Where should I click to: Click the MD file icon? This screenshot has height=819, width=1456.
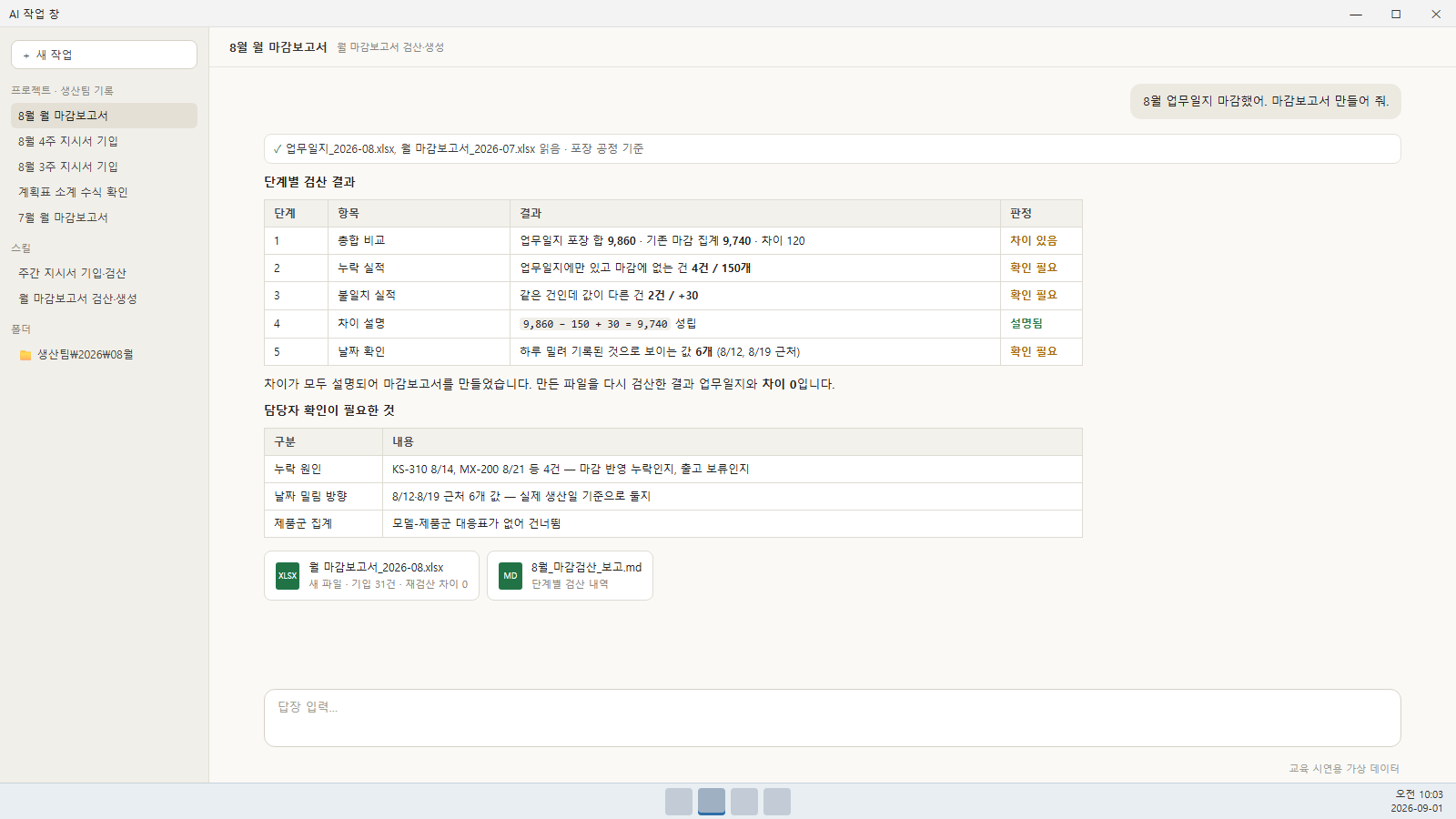tap(511, 576)
